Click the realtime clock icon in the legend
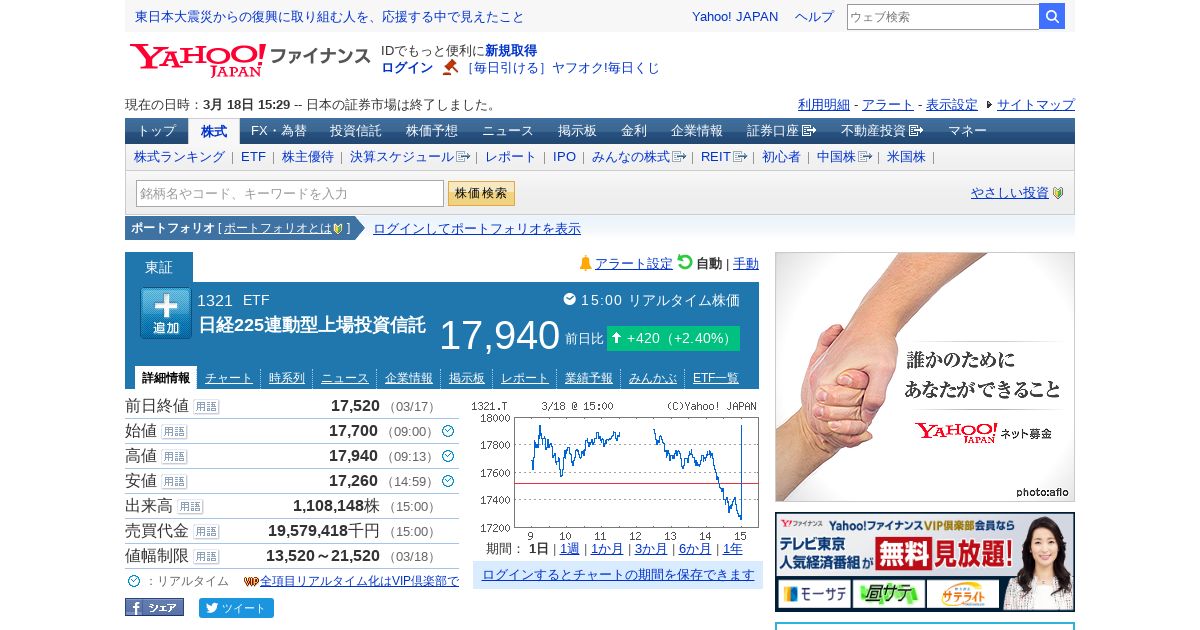 (134, 581)
